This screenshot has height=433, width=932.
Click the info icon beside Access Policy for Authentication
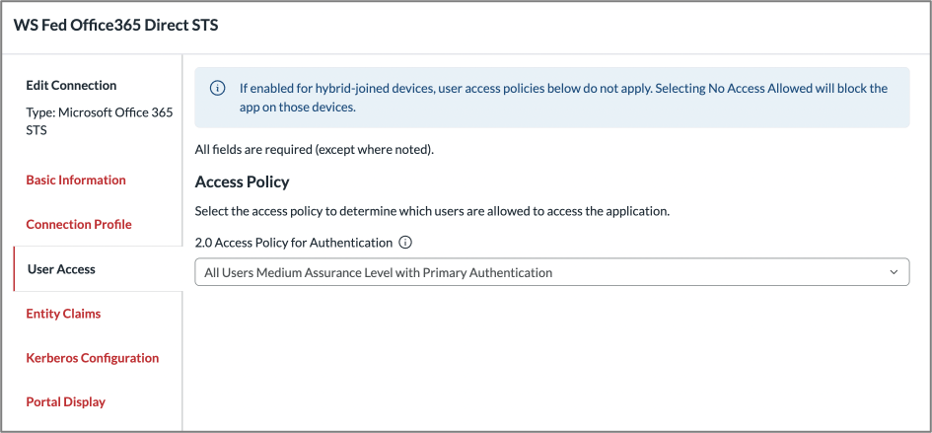pos(405,243)
